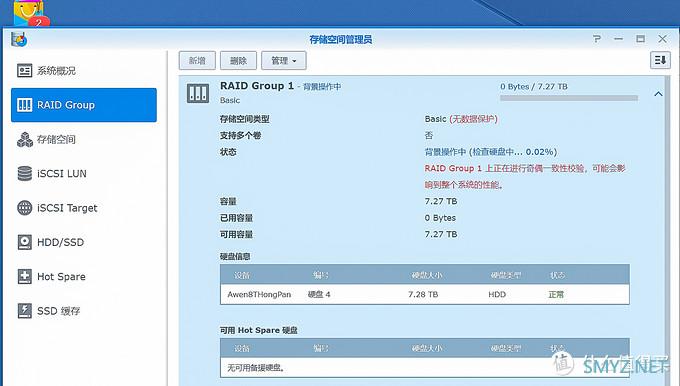This screenshot has height=386, width=680.
Task: Click the Basic (无数据保护) type value
Action: point(461,119)
